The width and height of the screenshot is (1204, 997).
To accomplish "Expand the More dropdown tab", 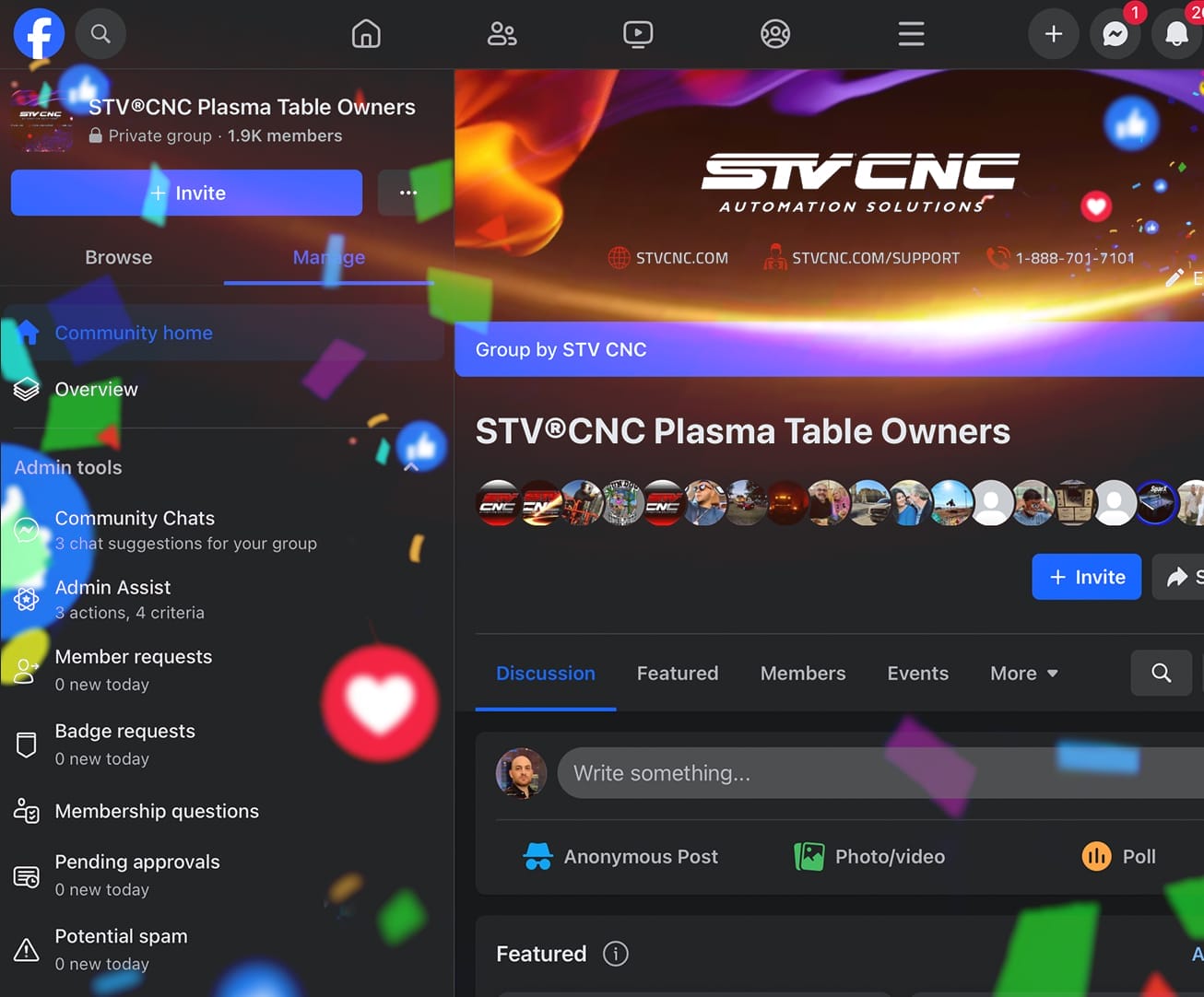I will pyautogui.click(x=1023, y=674).
